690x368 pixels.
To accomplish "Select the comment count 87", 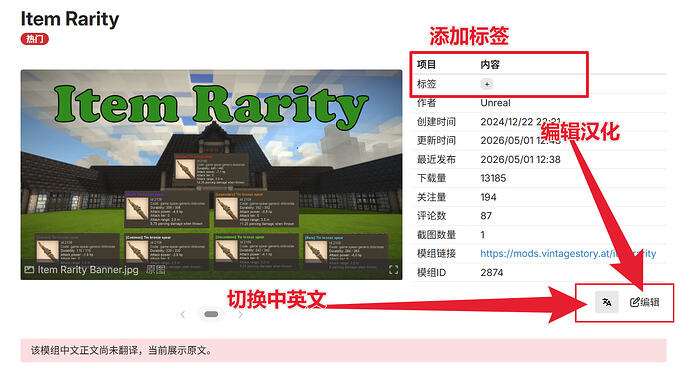I will pos(486,216).
